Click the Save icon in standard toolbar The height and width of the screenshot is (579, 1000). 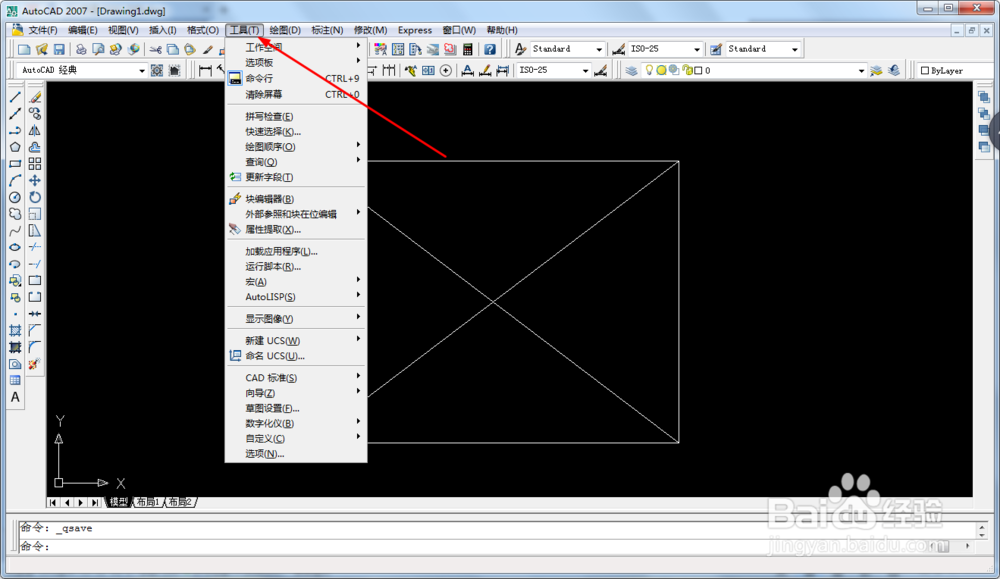(59, 49)
